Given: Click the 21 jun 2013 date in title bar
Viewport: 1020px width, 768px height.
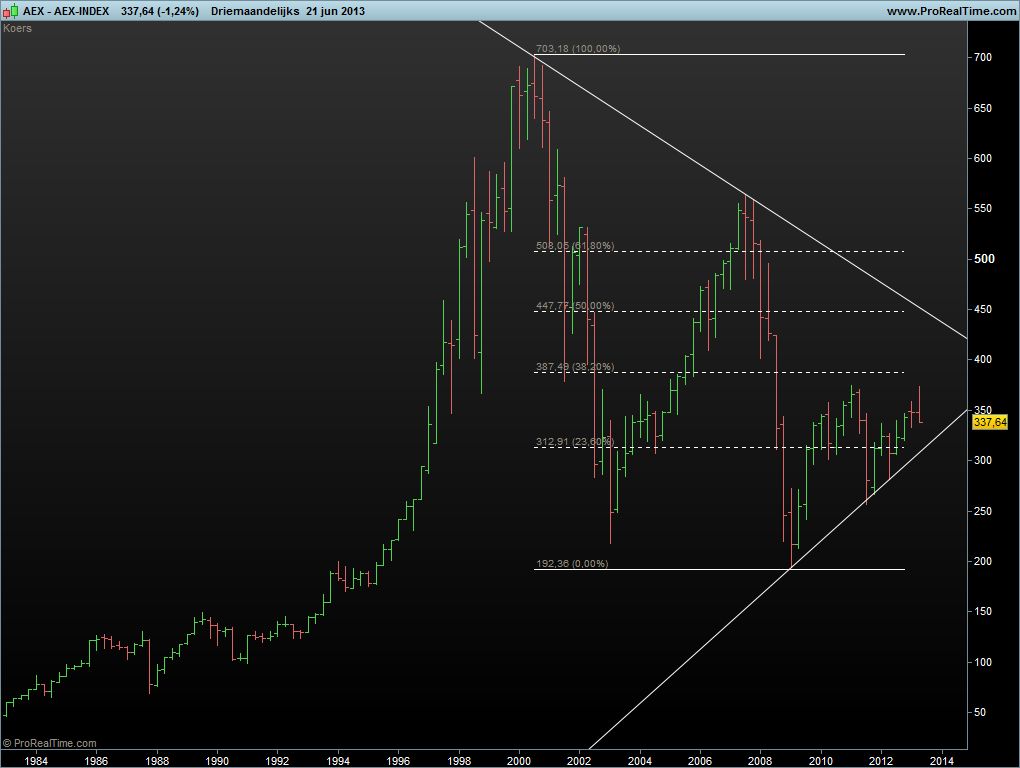Looking at the screenshot, I should [x=329, y=11].
